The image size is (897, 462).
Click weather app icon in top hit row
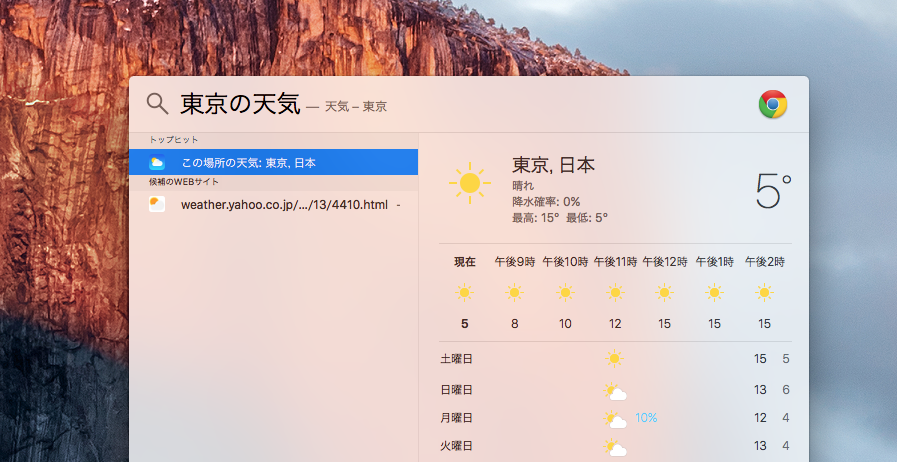157,162
